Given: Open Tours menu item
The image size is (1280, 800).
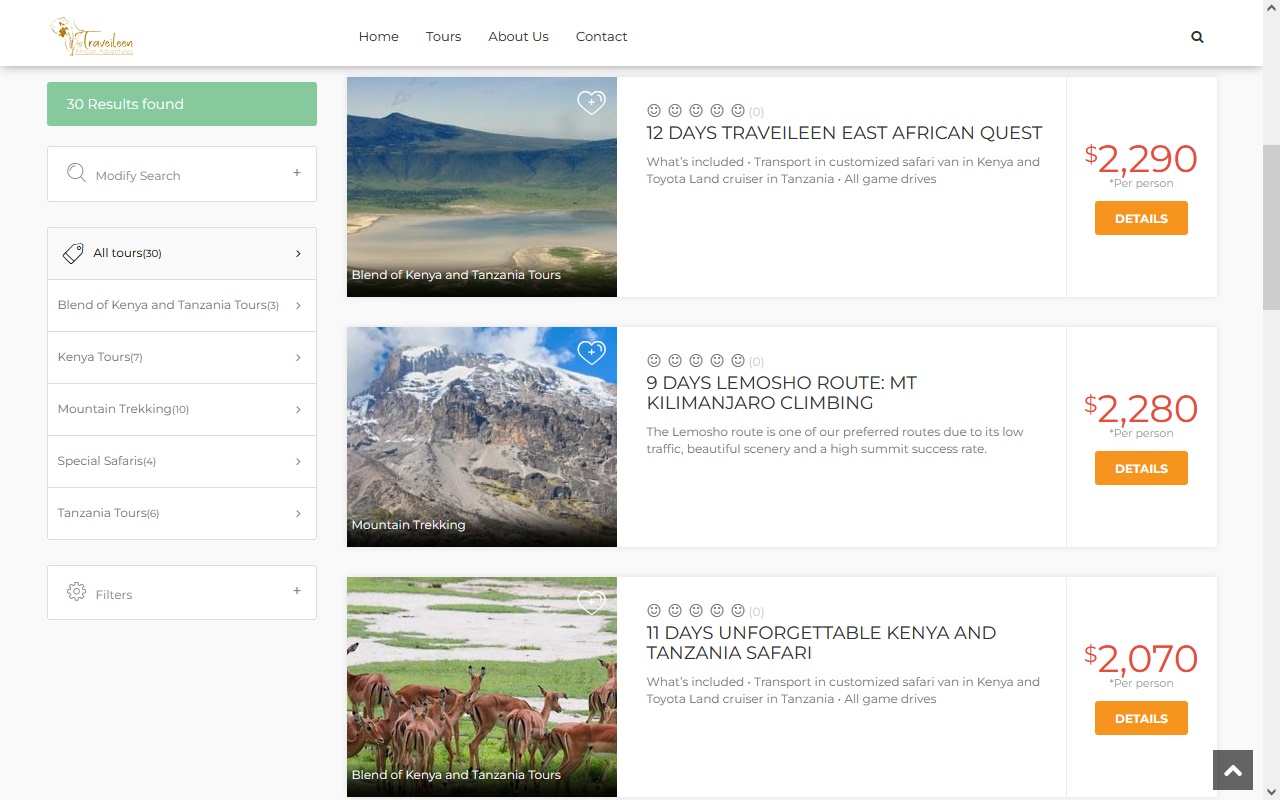Looking at the screenshot, I should (443, 37).
